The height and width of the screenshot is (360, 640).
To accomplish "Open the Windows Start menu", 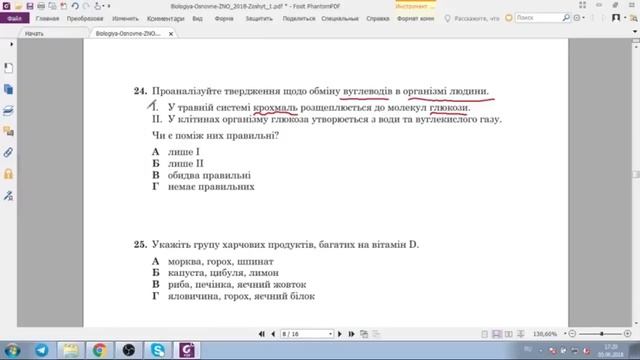I will click(13, 350).
